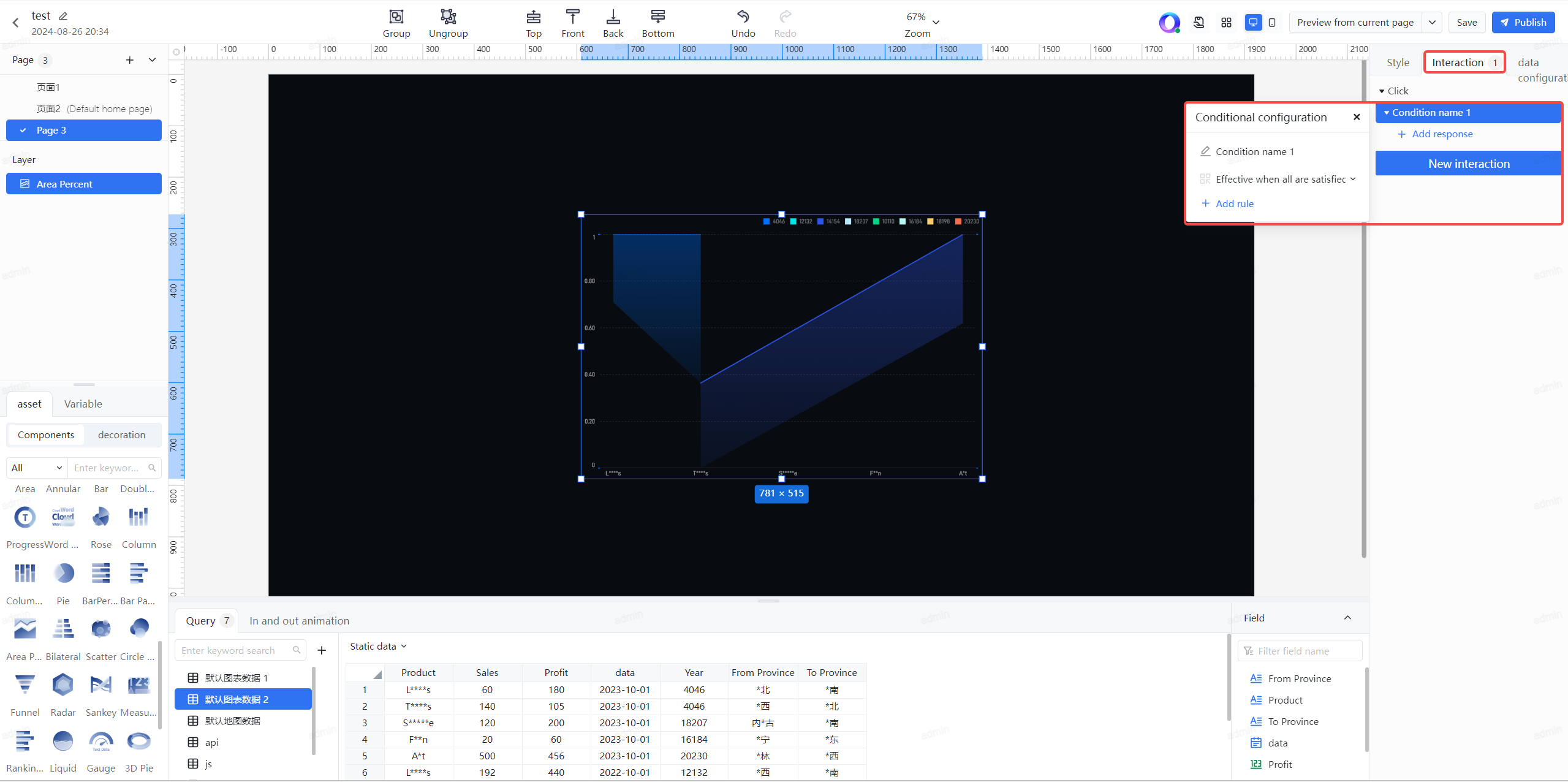1568x782 pixels.
Task: Click the New interaction button
Action: (x=1468, y=164)
